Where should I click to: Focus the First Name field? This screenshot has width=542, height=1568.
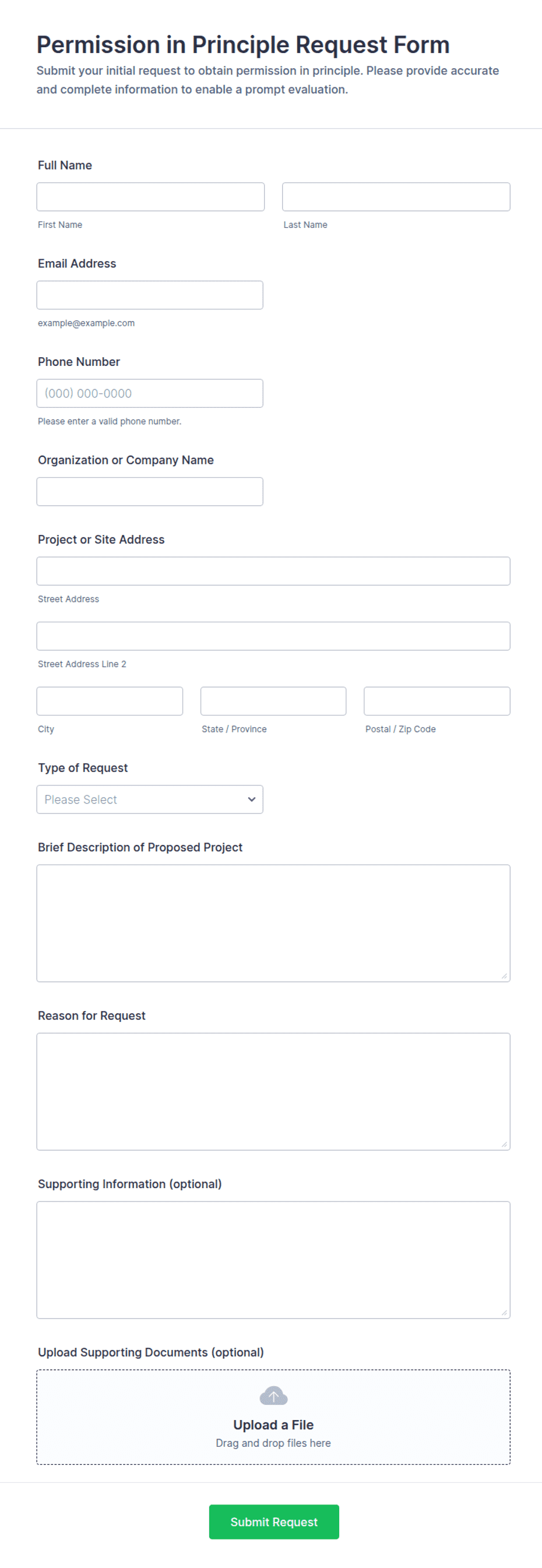150,196
